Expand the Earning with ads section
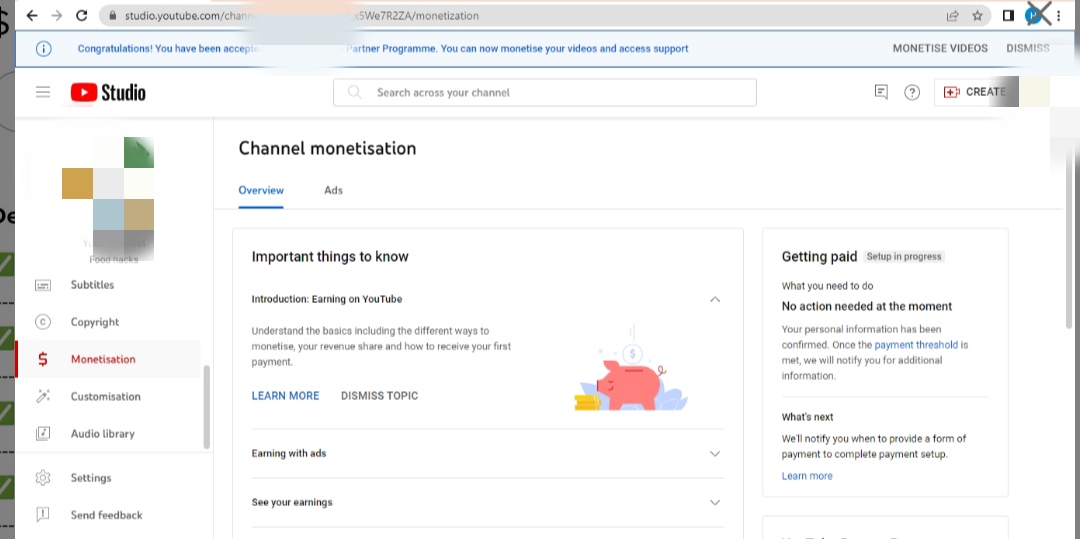The height and width of the screenshot is (539, 1080). coord(715,454)
